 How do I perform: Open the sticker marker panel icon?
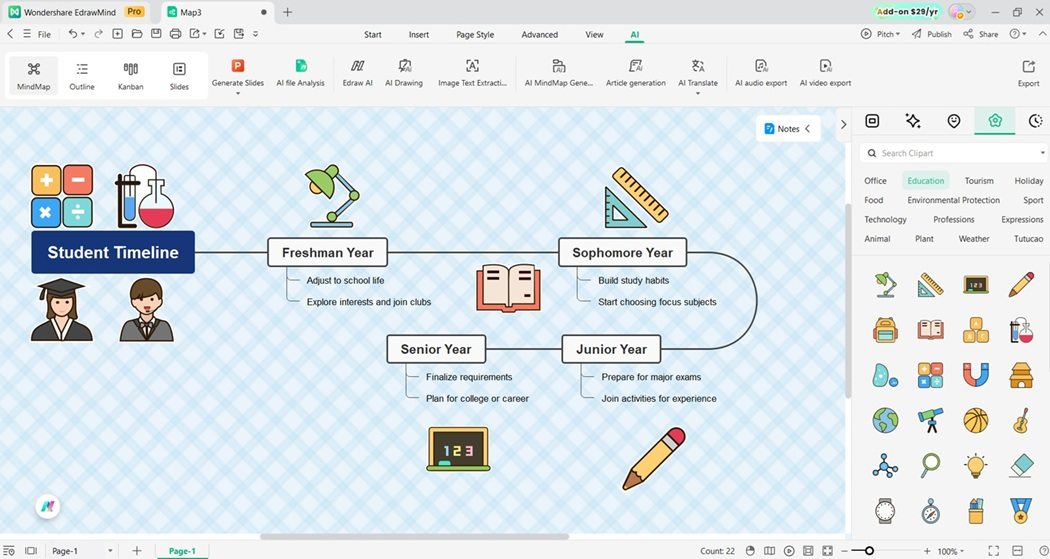954,121
